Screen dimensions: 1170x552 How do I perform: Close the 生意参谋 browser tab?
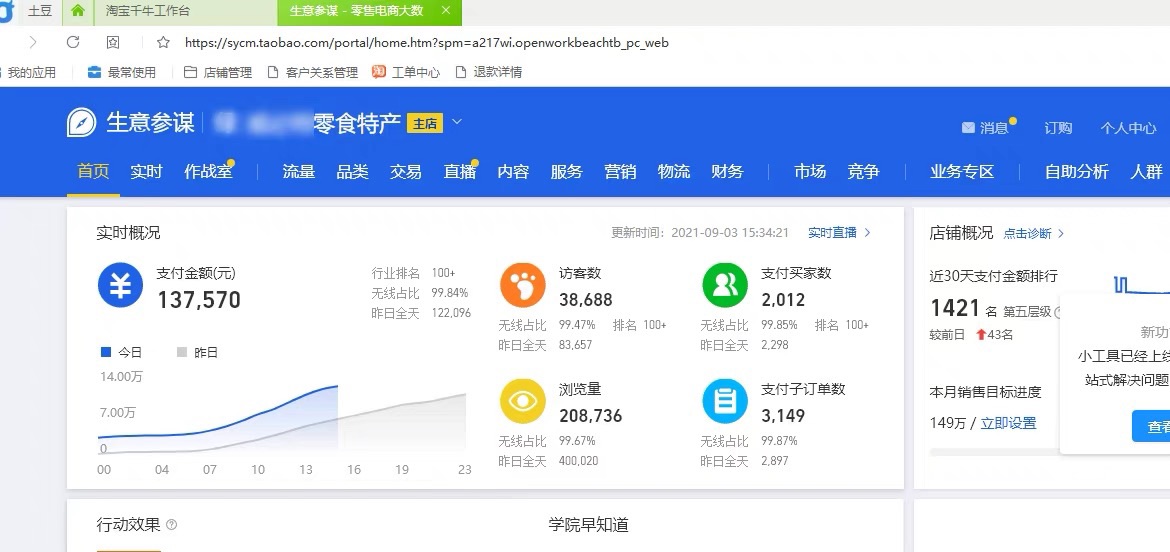(x=445, y=10)
